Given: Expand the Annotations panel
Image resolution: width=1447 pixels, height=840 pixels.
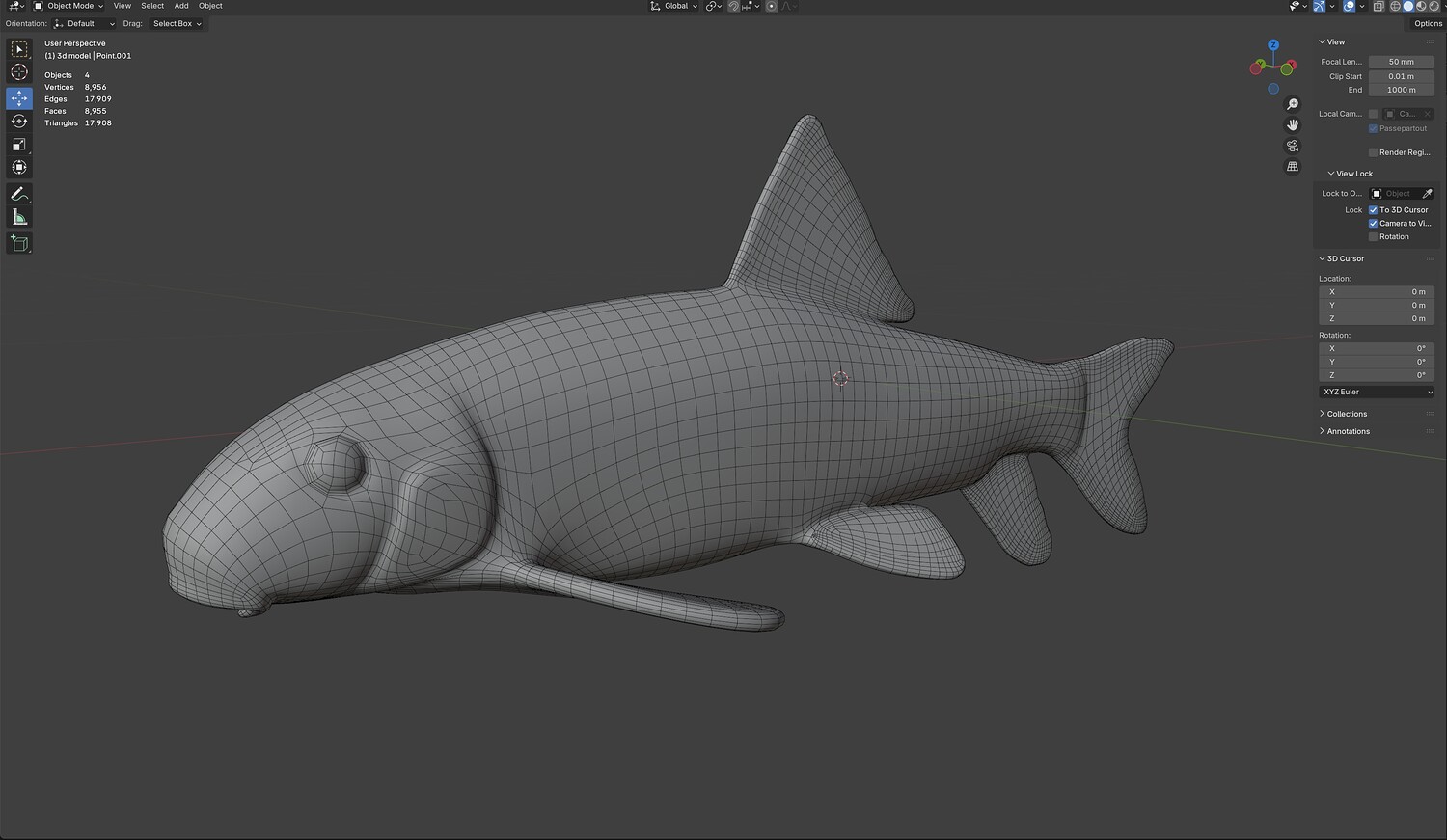Looking at the screenshot, I should pos(1344,431).
